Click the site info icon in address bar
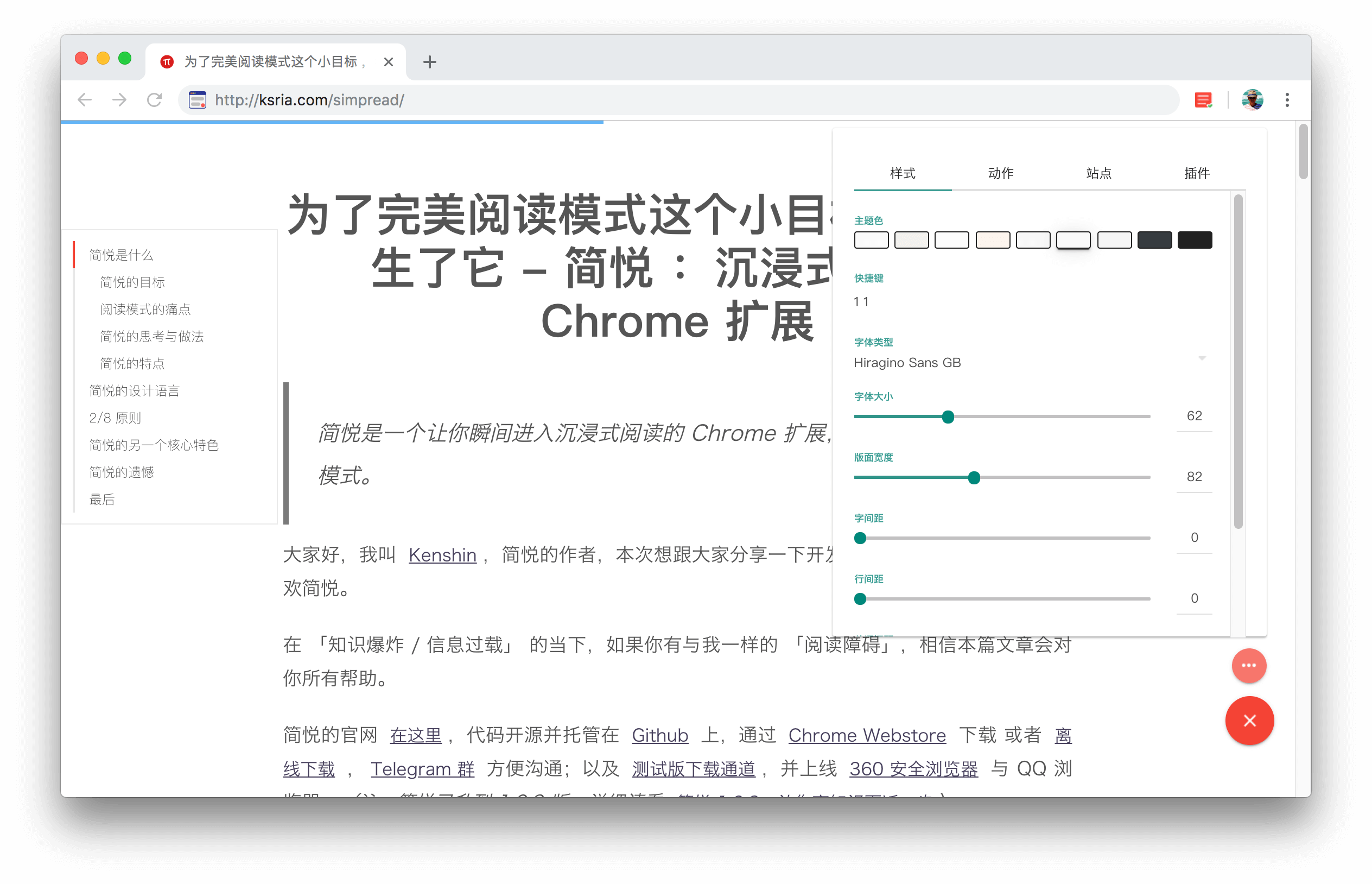Viewport: 1372px width, 884px height. coord(198,100)
